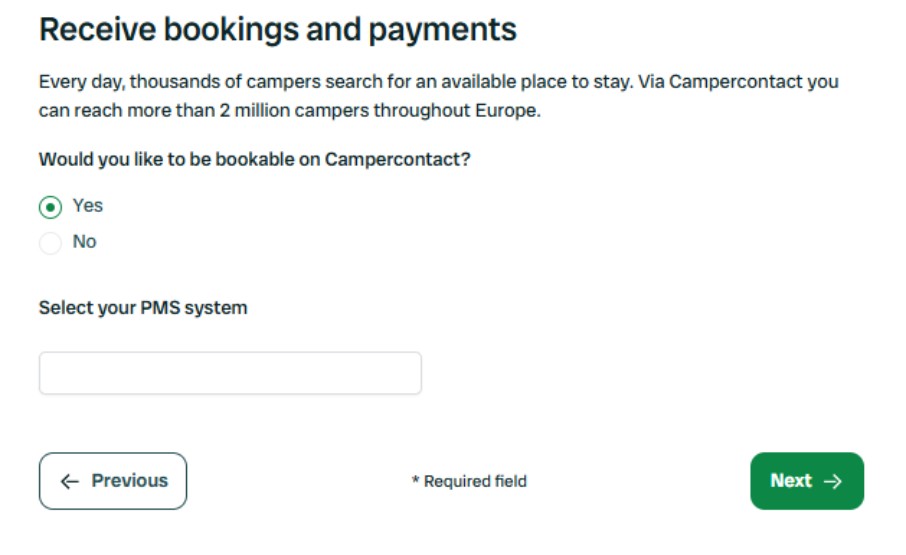The width and height of the screenshot is (906, 555).
Task: Click the paragraph about thousands of campers
Action: click(x=438, y=82)
